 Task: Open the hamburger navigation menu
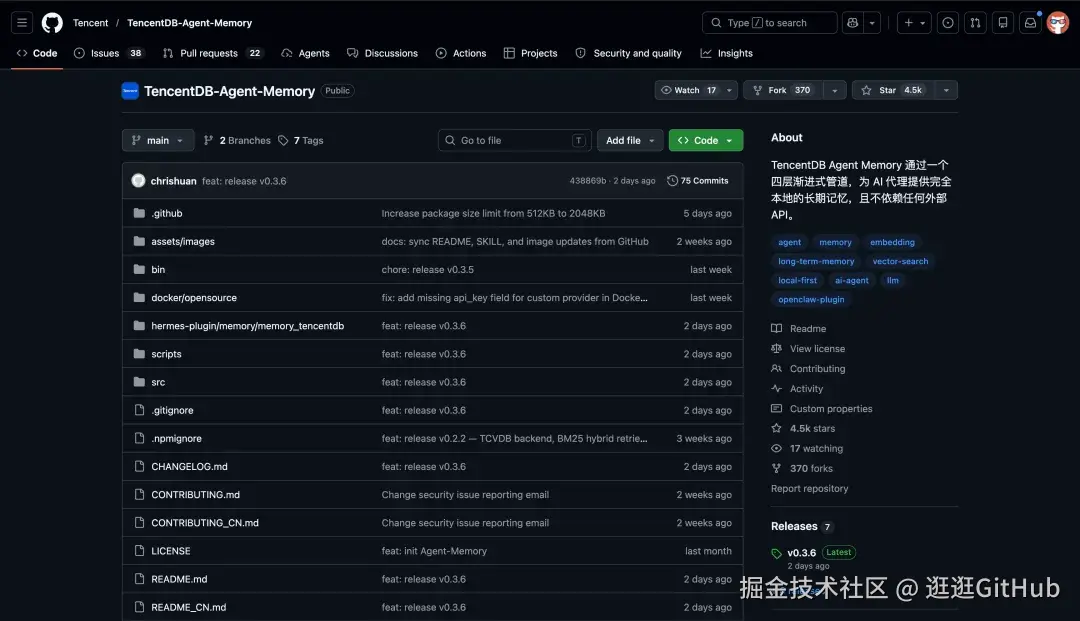click(x=22, y=23)
